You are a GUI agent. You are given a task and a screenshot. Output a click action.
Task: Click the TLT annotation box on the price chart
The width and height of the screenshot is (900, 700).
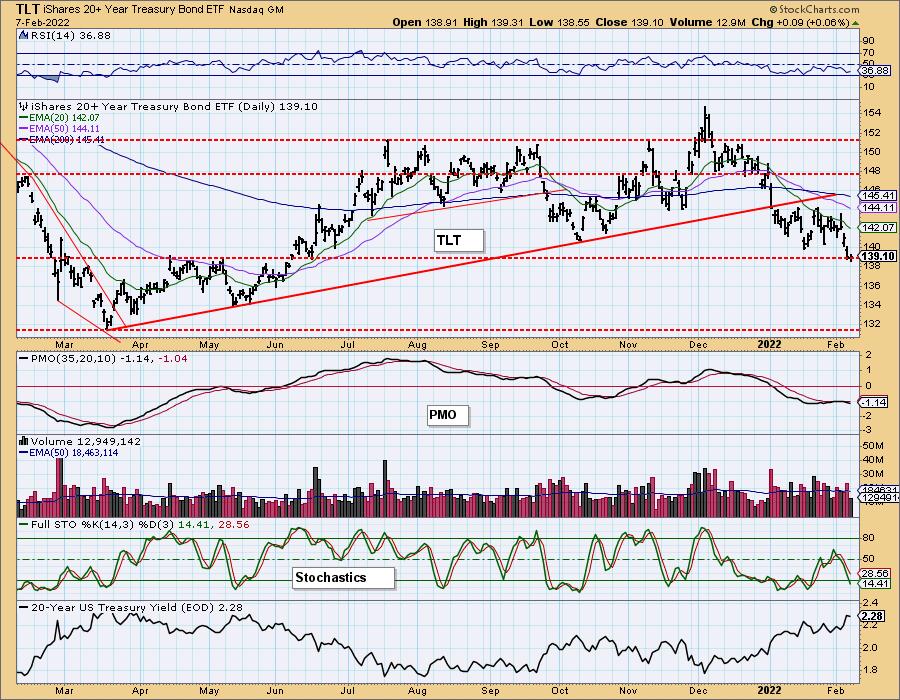[459, 240]
